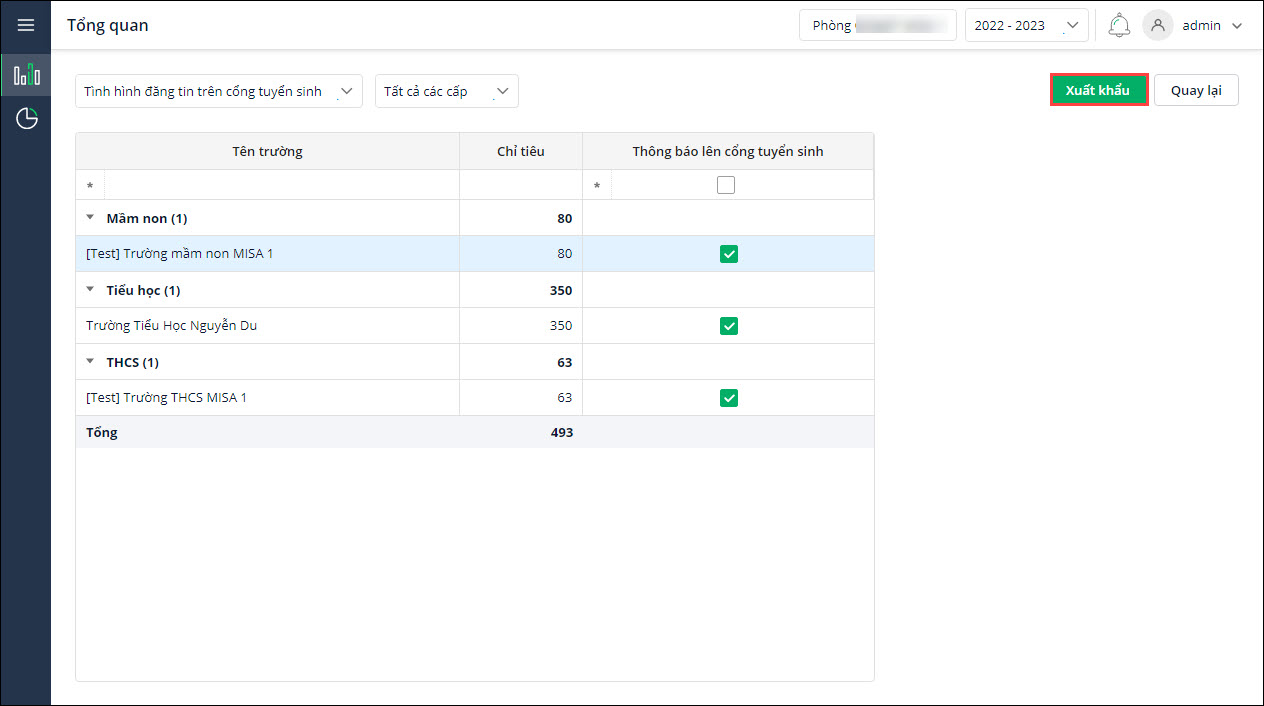Viewport: 1264px width, 706px height.
Task: Open the bar chart overview sidebar icon
Action: pyautogui.click(x=26, y=75)
